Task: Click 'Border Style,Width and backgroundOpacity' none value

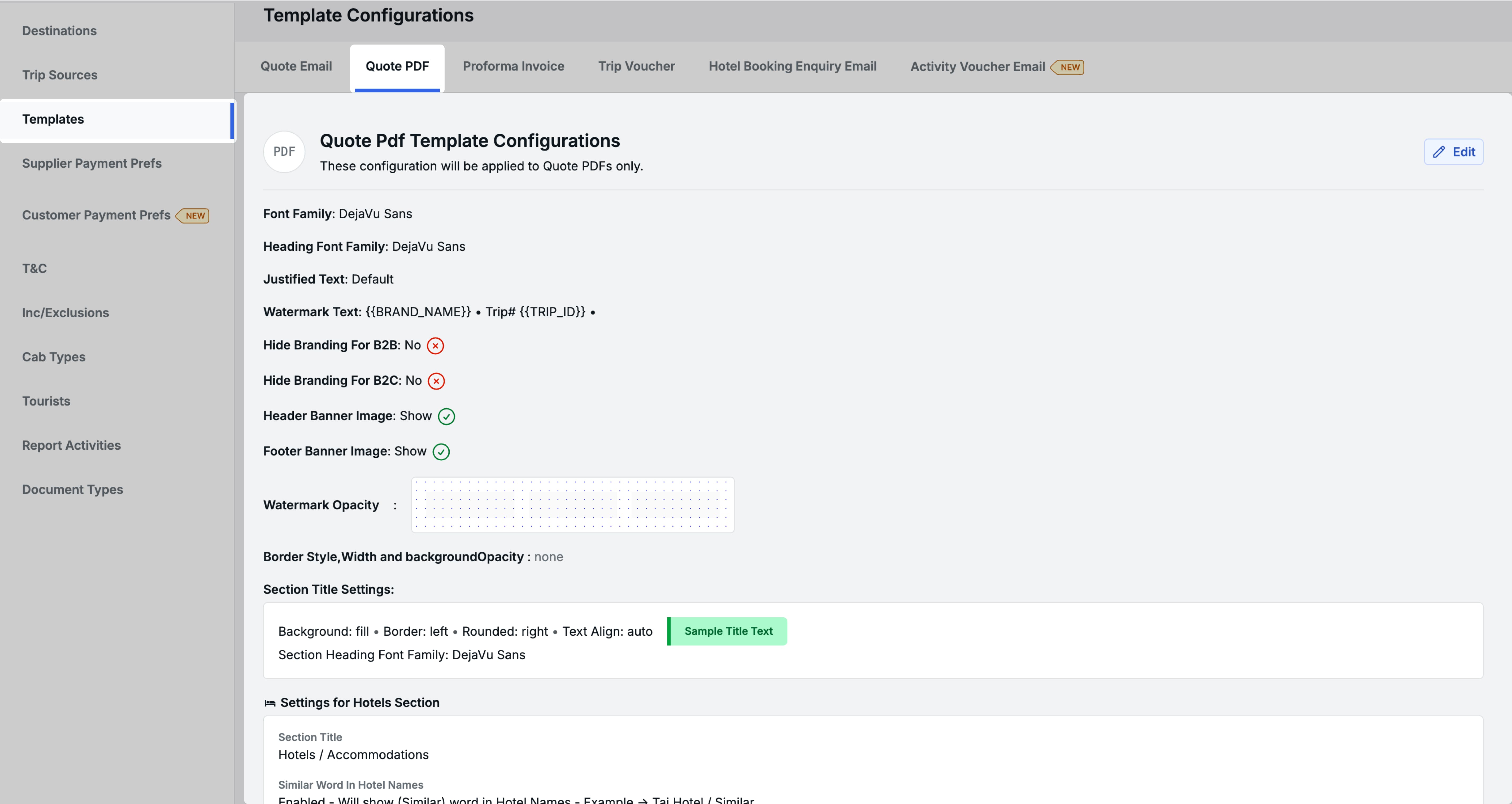Action: (x=549, y=557)
